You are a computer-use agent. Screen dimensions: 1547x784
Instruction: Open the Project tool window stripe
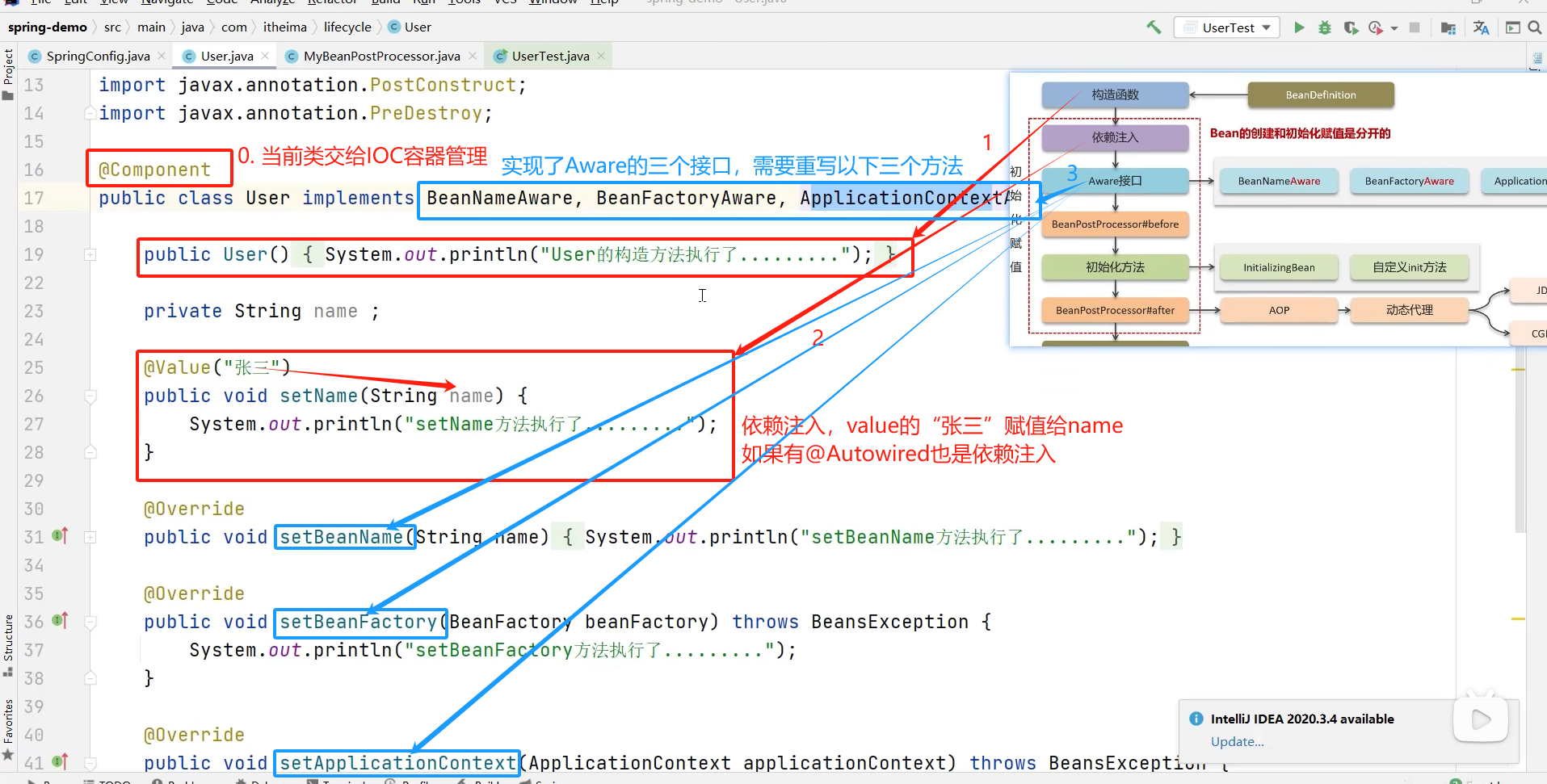coord(8,73)
